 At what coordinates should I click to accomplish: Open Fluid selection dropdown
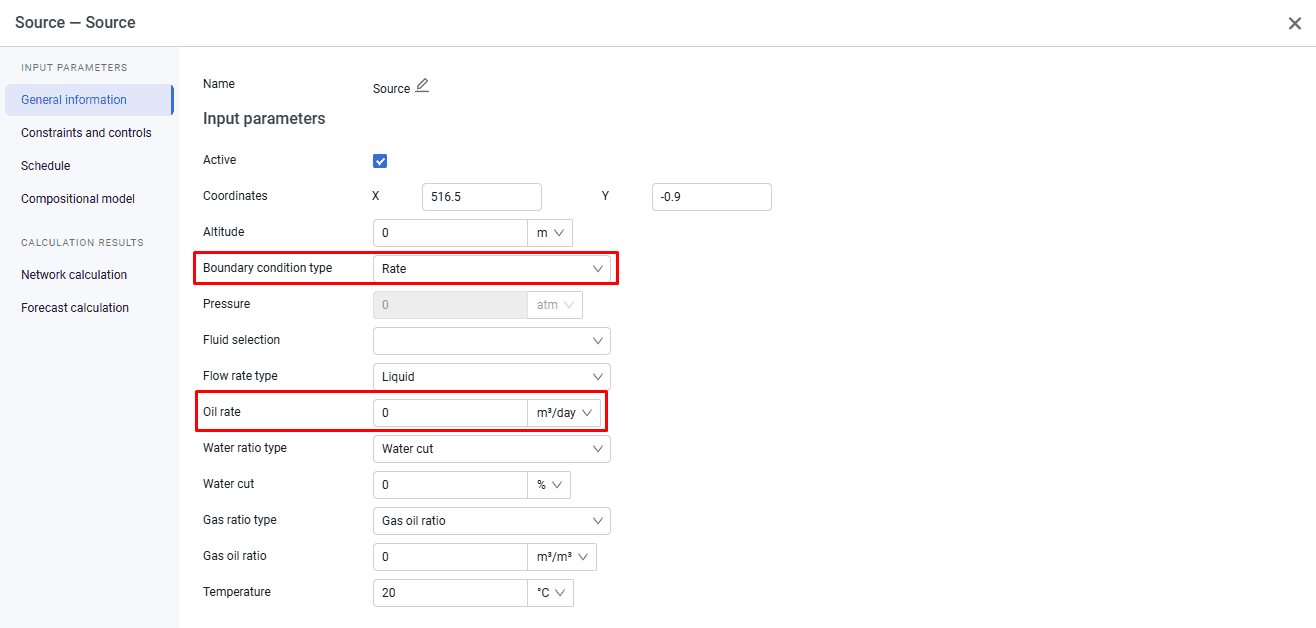(491, 341)
